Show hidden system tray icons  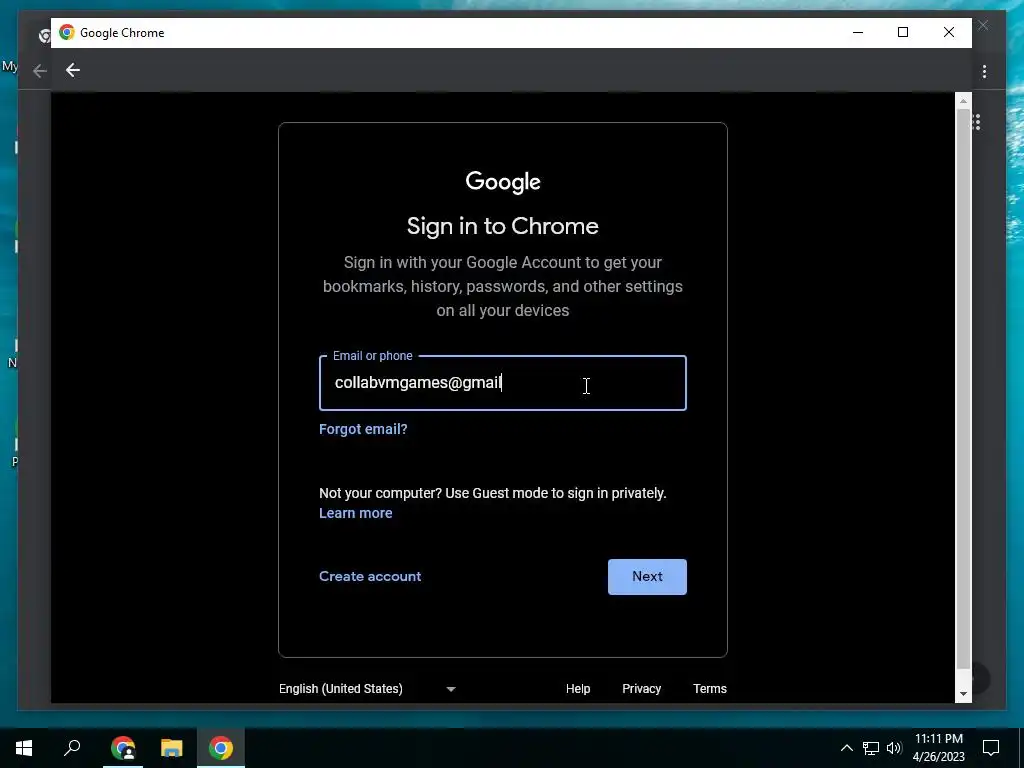point(846,748)
